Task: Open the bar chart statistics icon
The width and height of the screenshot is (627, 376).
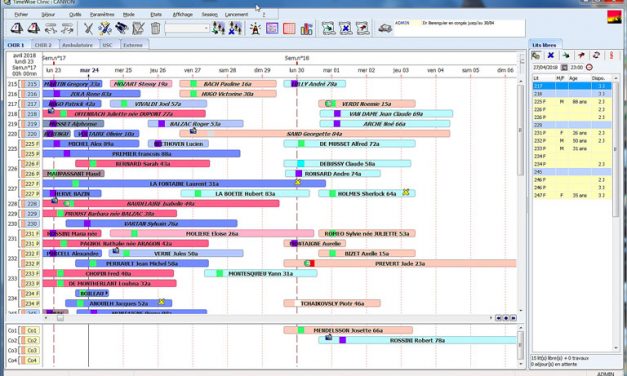Action: (306, 28)
